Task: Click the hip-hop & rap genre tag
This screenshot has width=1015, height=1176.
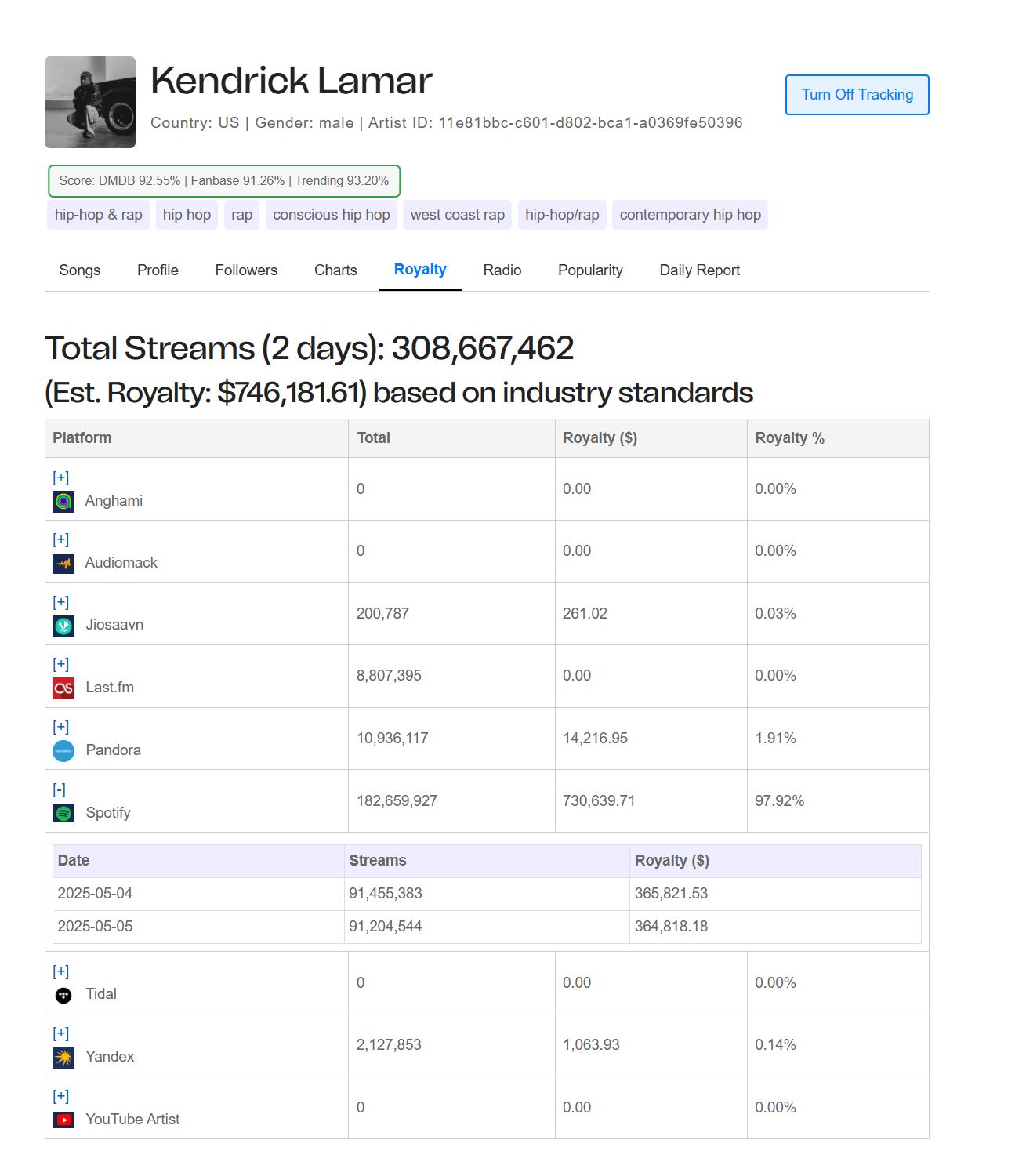Action: tap(99, 215)
